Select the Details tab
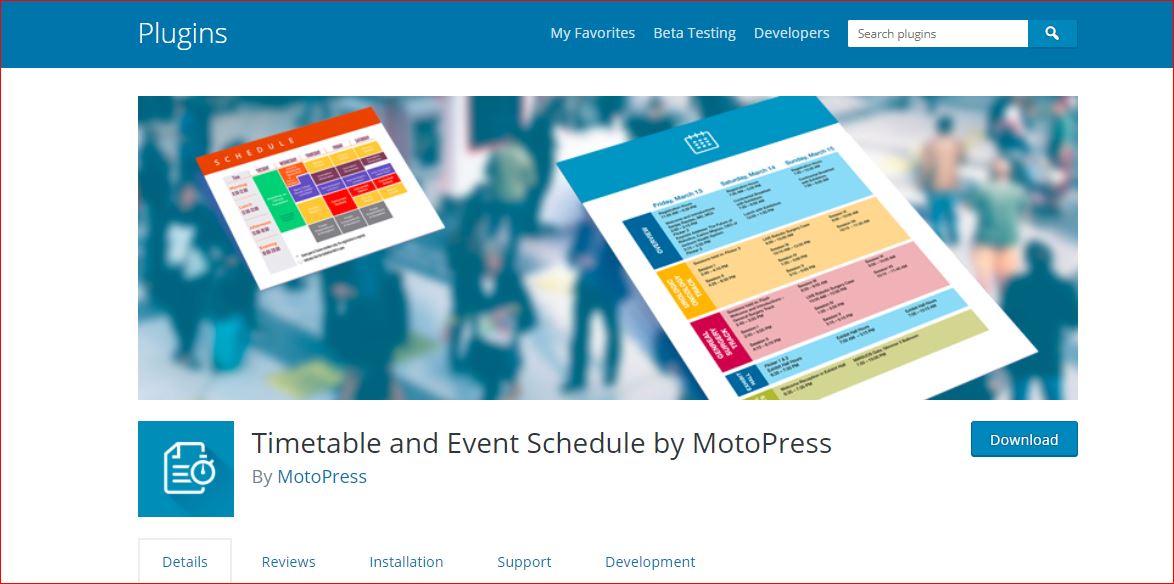Viewport: 1174px width, 584px height. 185,562
